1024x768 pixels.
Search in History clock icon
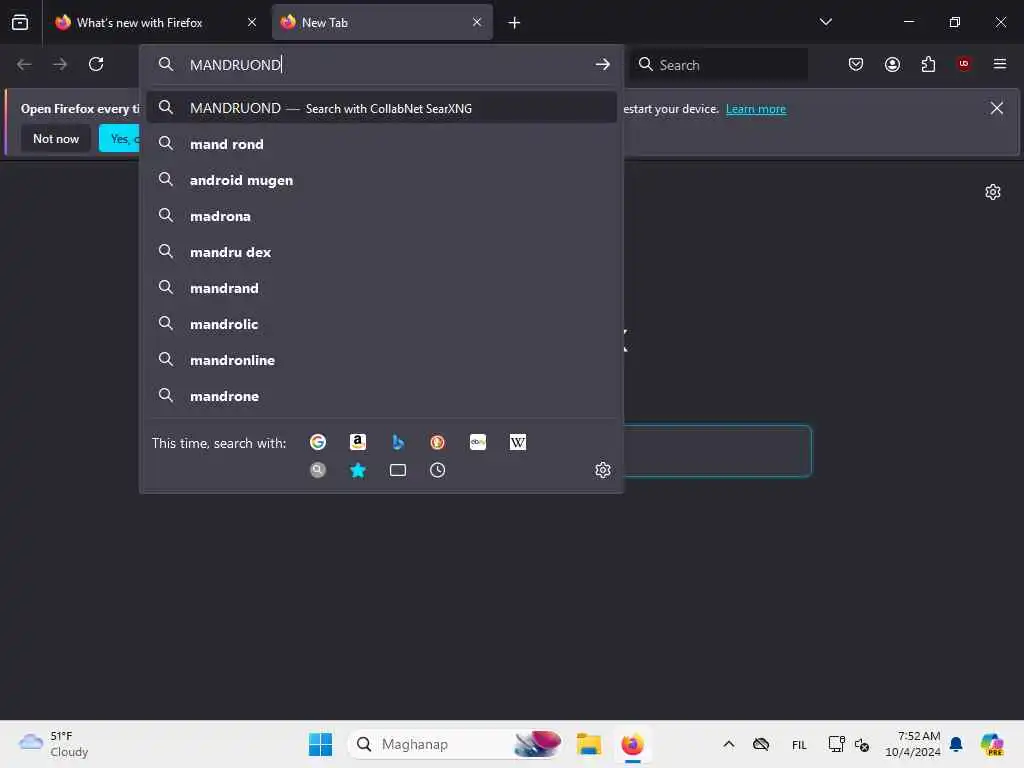click(x=438, y=470)
